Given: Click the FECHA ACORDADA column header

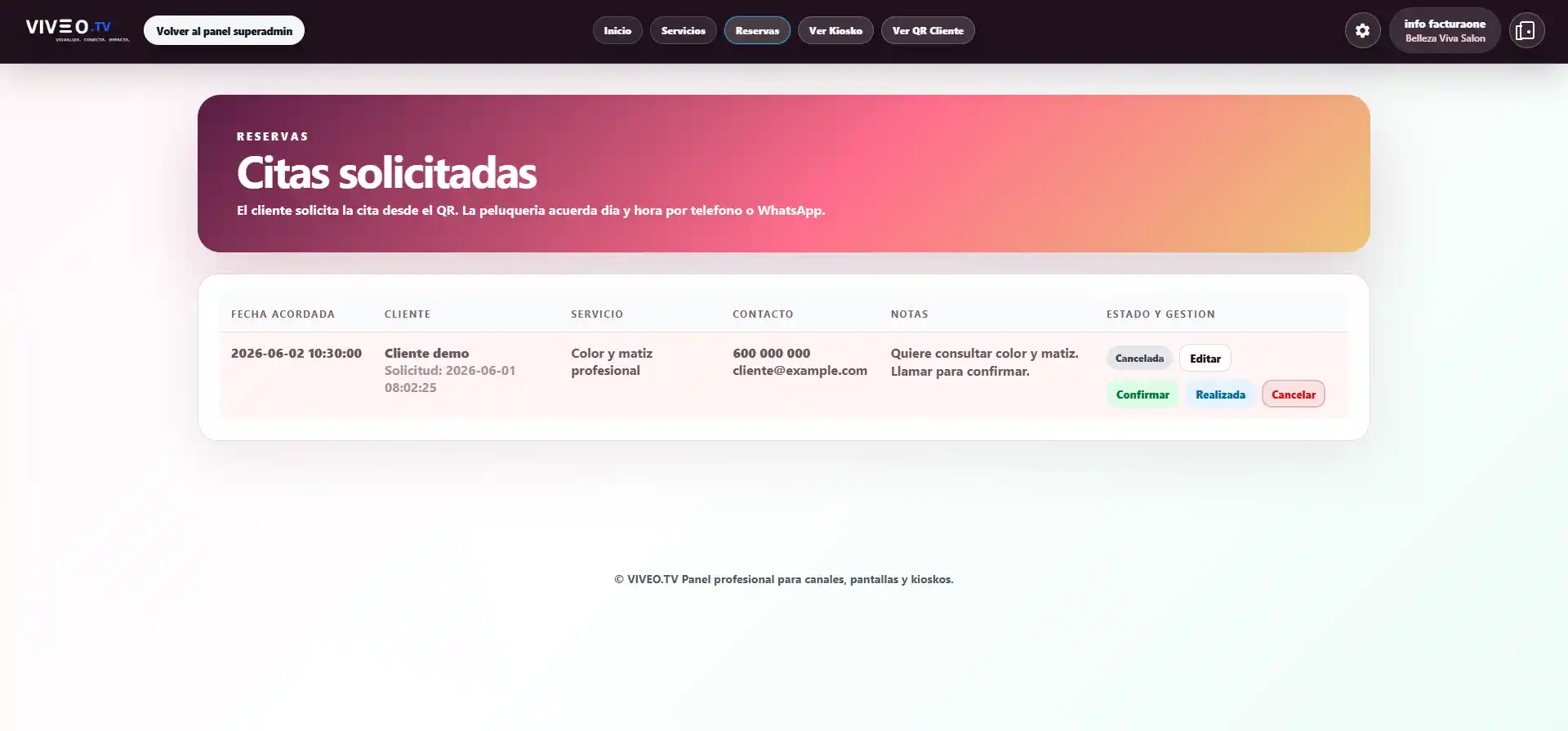Looking at the screenshot, I should [x=283, y=314].
